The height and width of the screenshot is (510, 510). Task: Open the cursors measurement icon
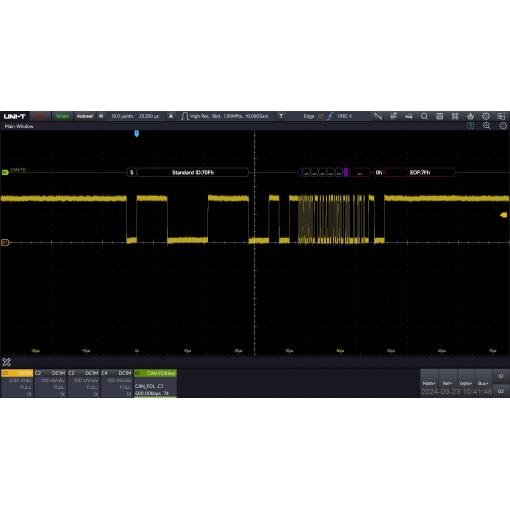pyautogui.click(x=378, y=116)
